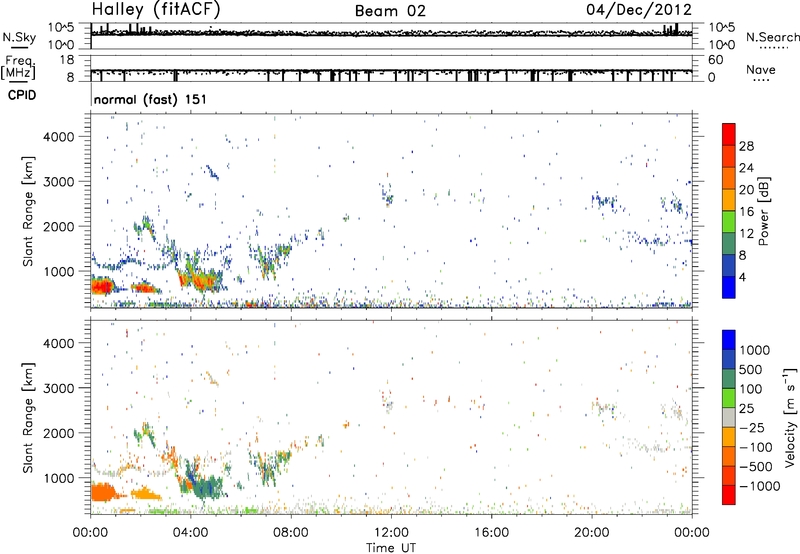Screen dimensions: 800x554
Task: Pick the orange -100 to -500 velocity swatch
Action: point(729,456)
